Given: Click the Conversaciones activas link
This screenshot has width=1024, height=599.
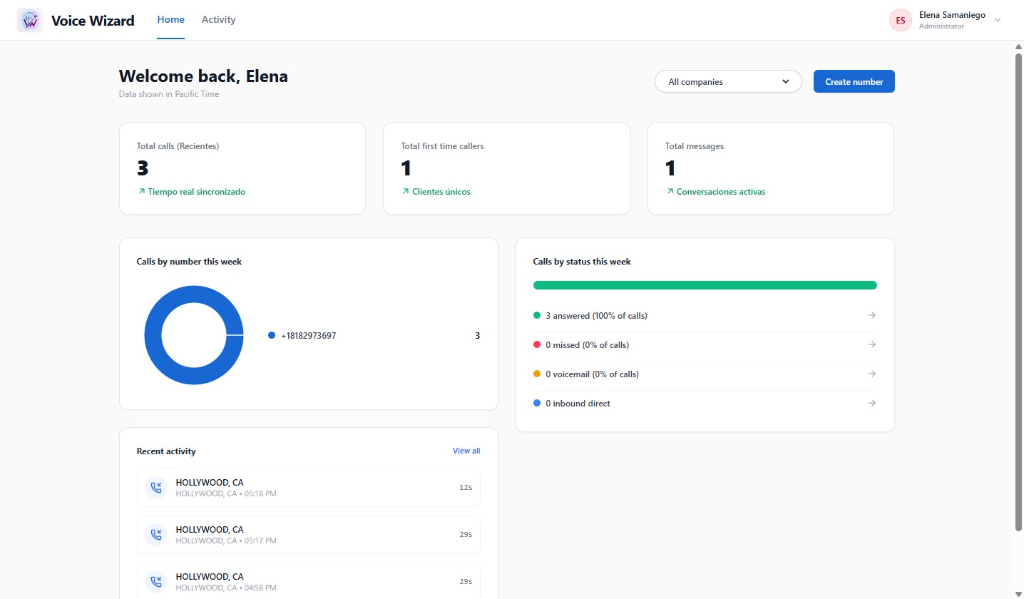Looking at the screenshot, I should pos(720,191).
